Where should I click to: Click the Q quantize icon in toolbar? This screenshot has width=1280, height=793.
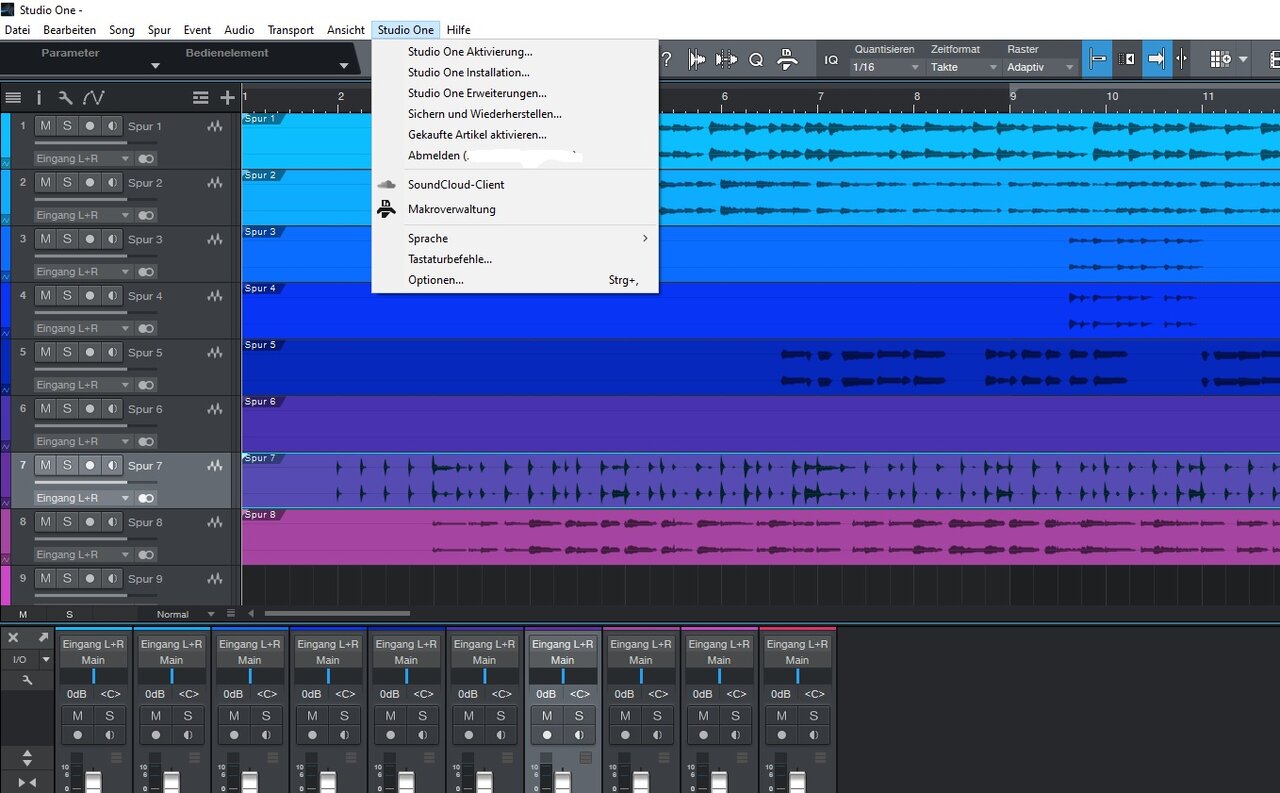(x=756, y=60)
